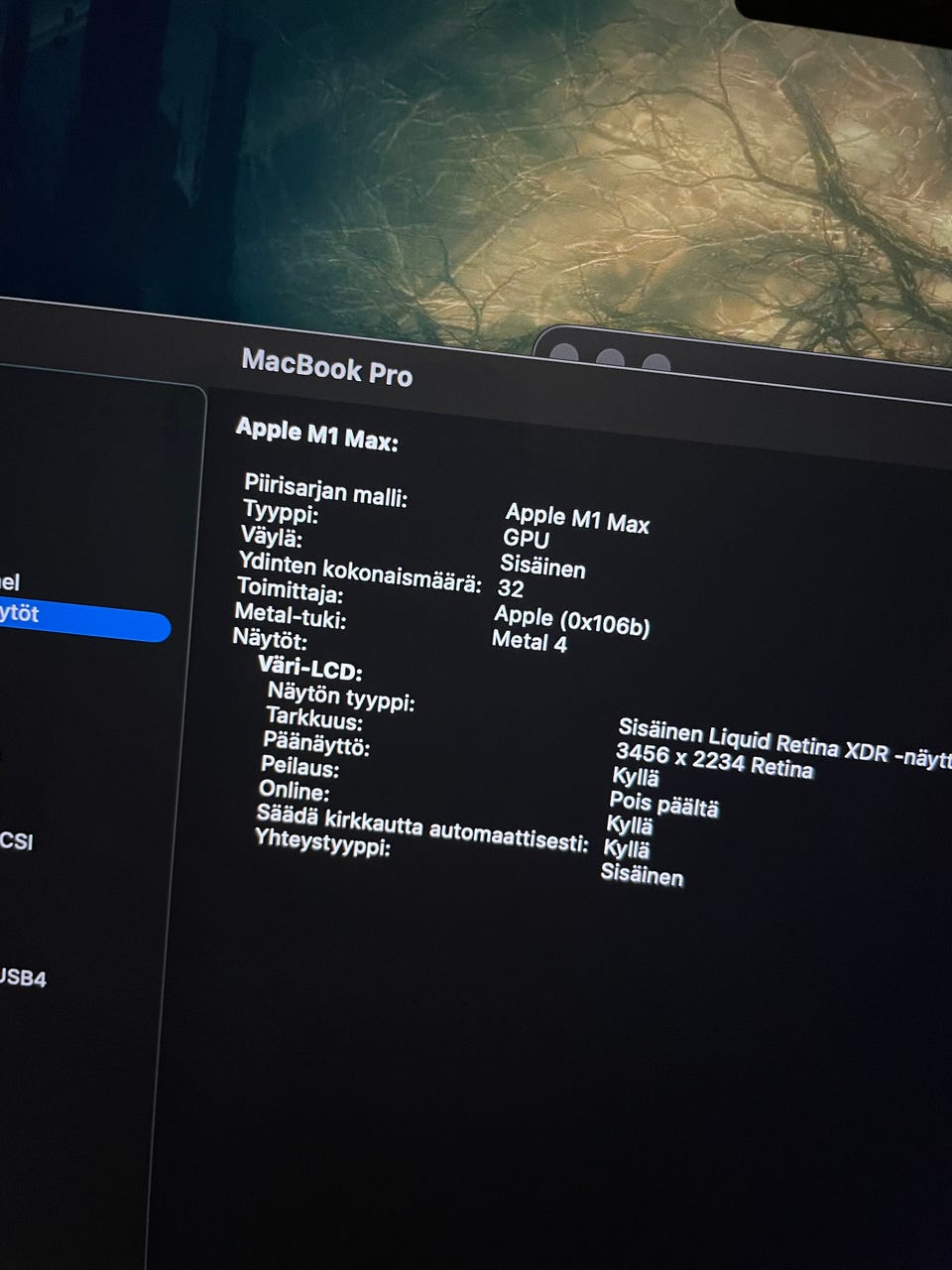Click the Tyyppi: label
Image resolution: width=952 pixels, height=1270 pixels.
pyautogui.click(x=281, y=513)
